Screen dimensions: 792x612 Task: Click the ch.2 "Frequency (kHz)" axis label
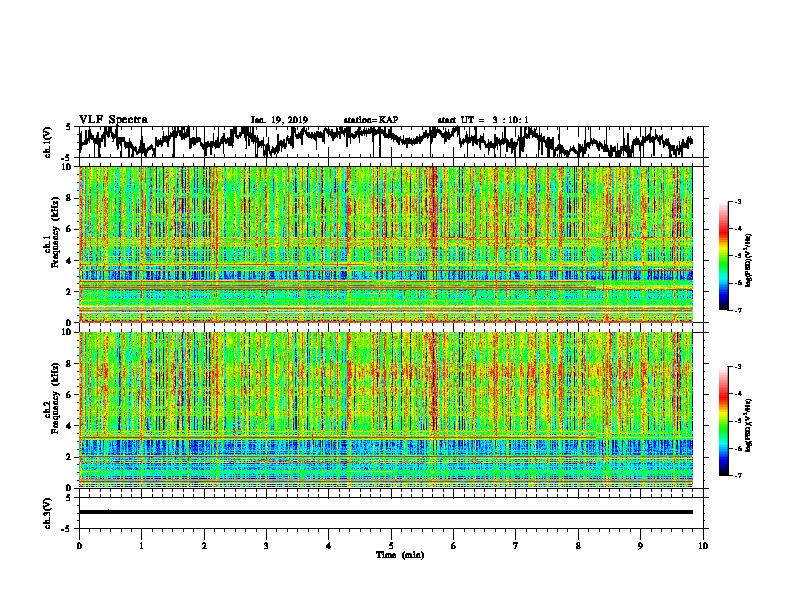point(55,398)
